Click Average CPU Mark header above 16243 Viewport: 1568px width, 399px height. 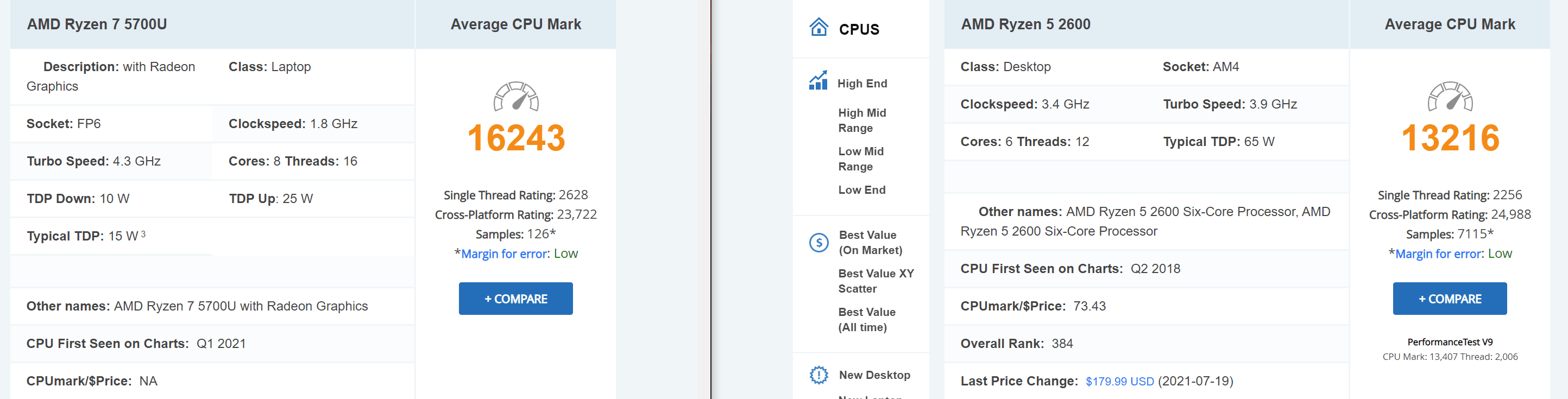(515, 24)
